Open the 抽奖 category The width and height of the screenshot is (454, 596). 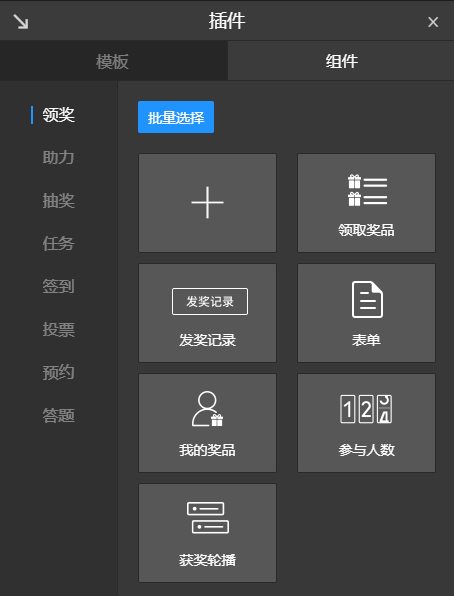click(x=58, y=200)
